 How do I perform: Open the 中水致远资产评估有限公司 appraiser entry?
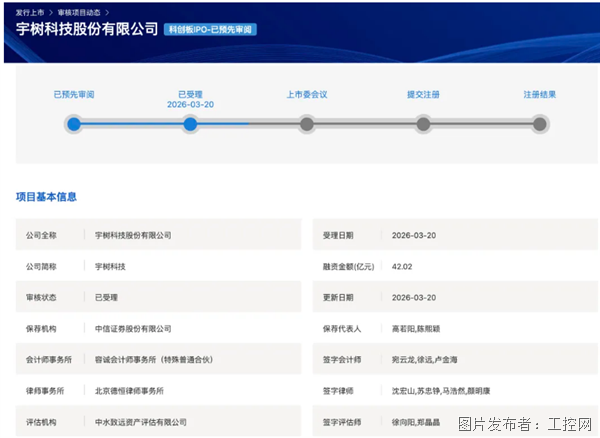140,422
